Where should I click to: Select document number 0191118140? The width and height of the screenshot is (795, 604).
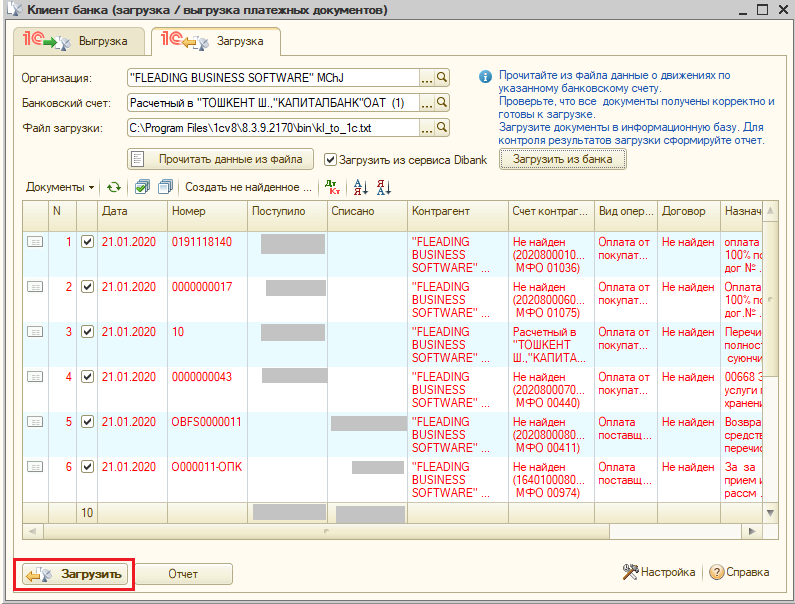coord(202,242)
